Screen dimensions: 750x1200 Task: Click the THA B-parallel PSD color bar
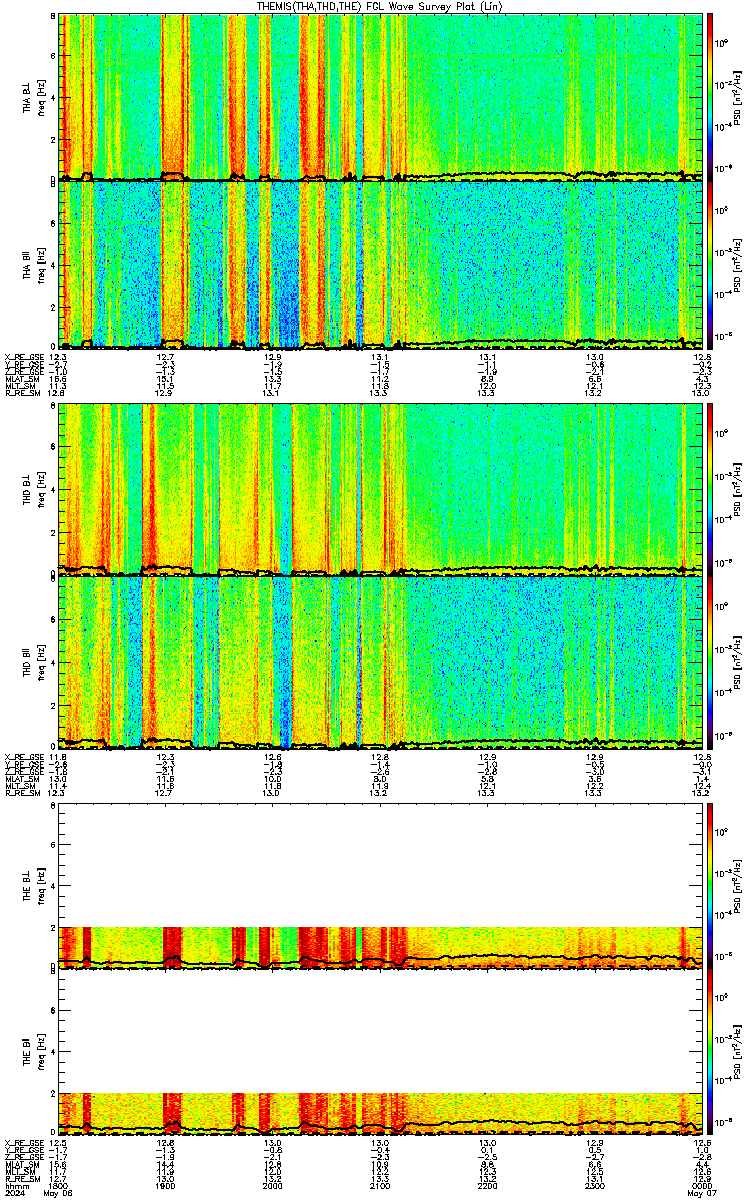tap(711, 265)
